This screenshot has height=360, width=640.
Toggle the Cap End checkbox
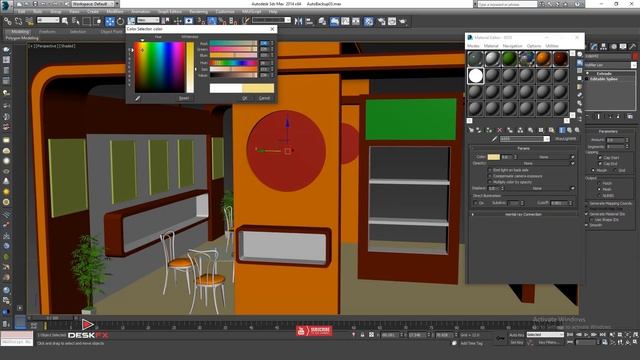click(x=600, y=164)
